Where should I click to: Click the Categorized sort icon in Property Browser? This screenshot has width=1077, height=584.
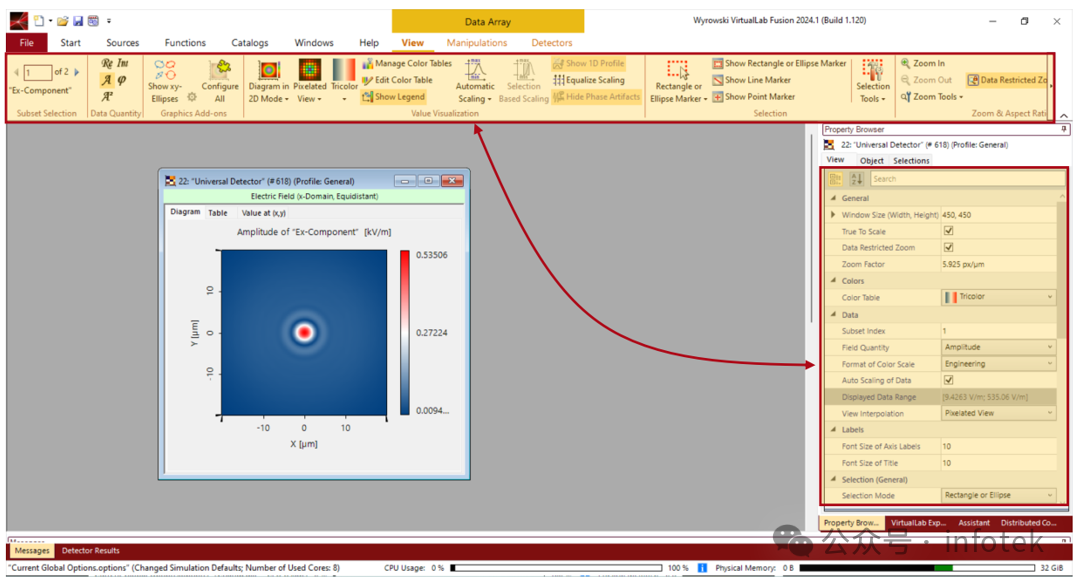point(835,179)
